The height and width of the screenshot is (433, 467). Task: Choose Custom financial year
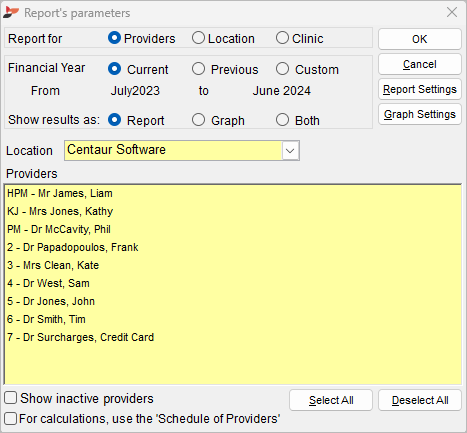pyautogui.click(x=282, y=69)
